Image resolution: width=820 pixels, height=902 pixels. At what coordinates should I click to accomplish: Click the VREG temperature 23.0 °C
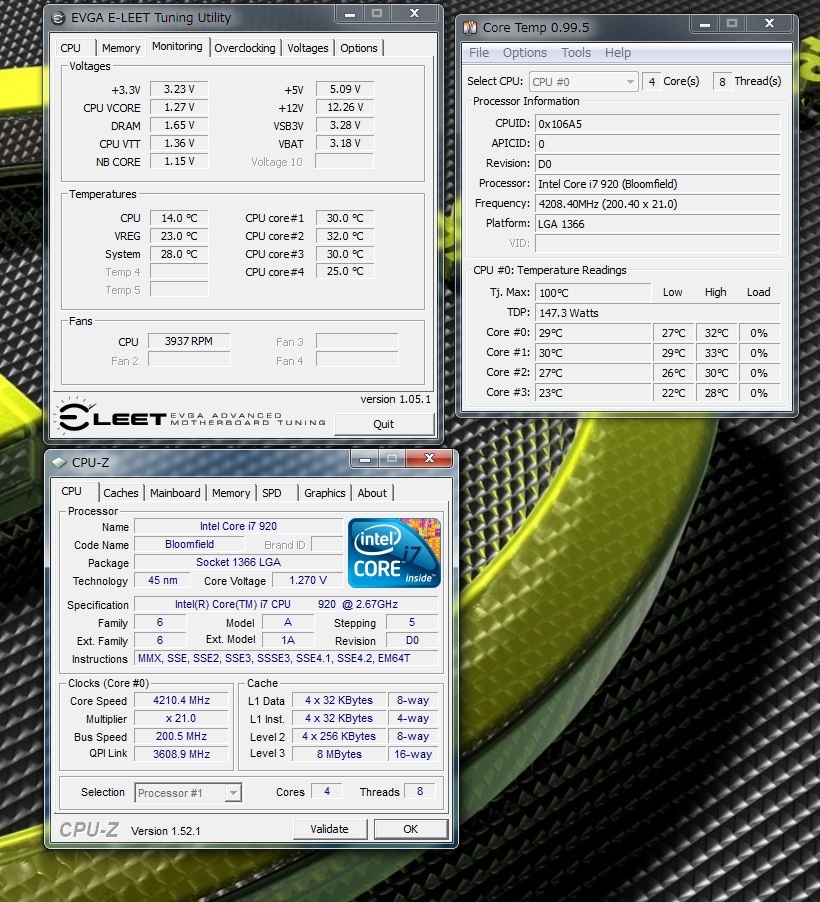click(x=179, y=236)
